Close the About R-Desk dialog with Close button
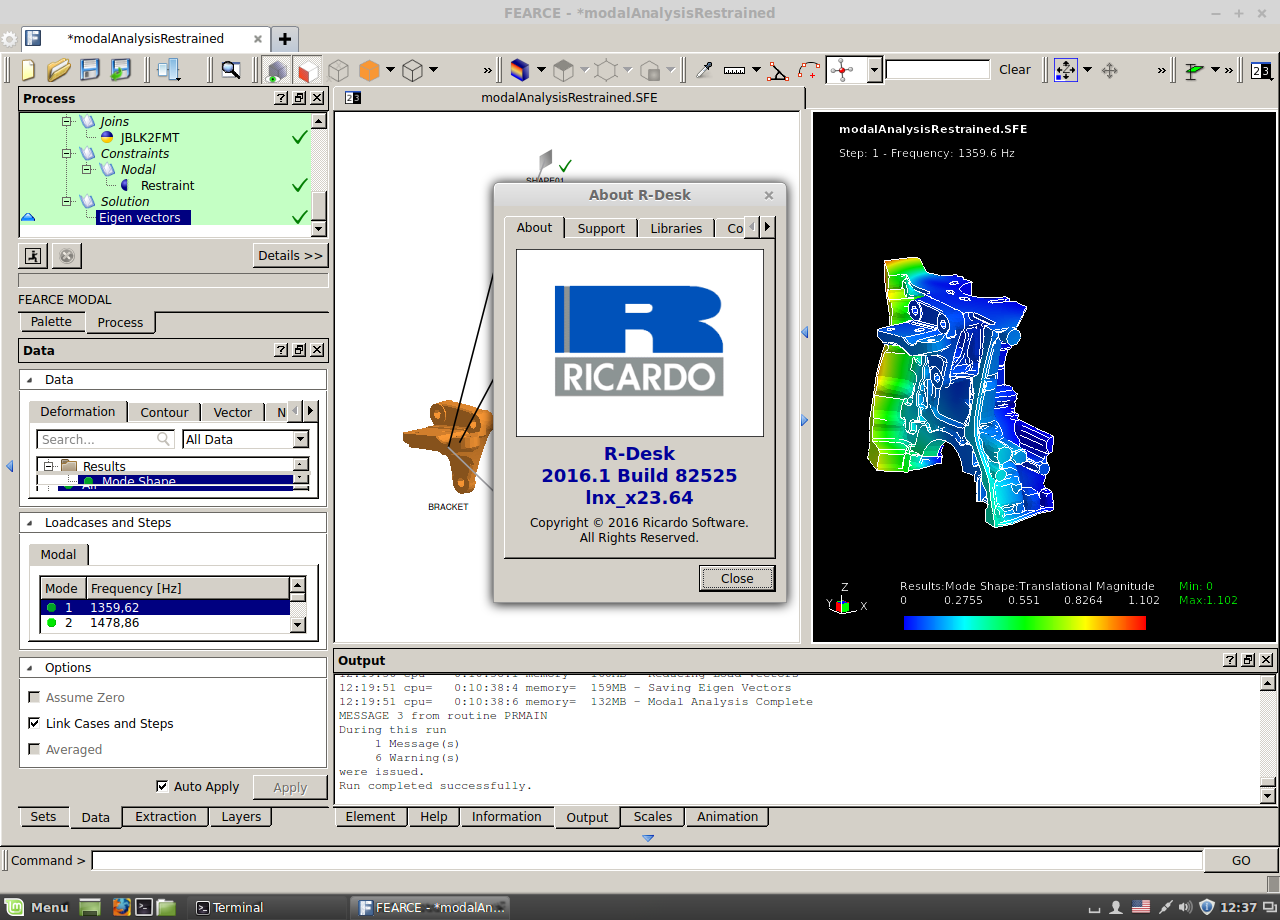 coord(737,578)
